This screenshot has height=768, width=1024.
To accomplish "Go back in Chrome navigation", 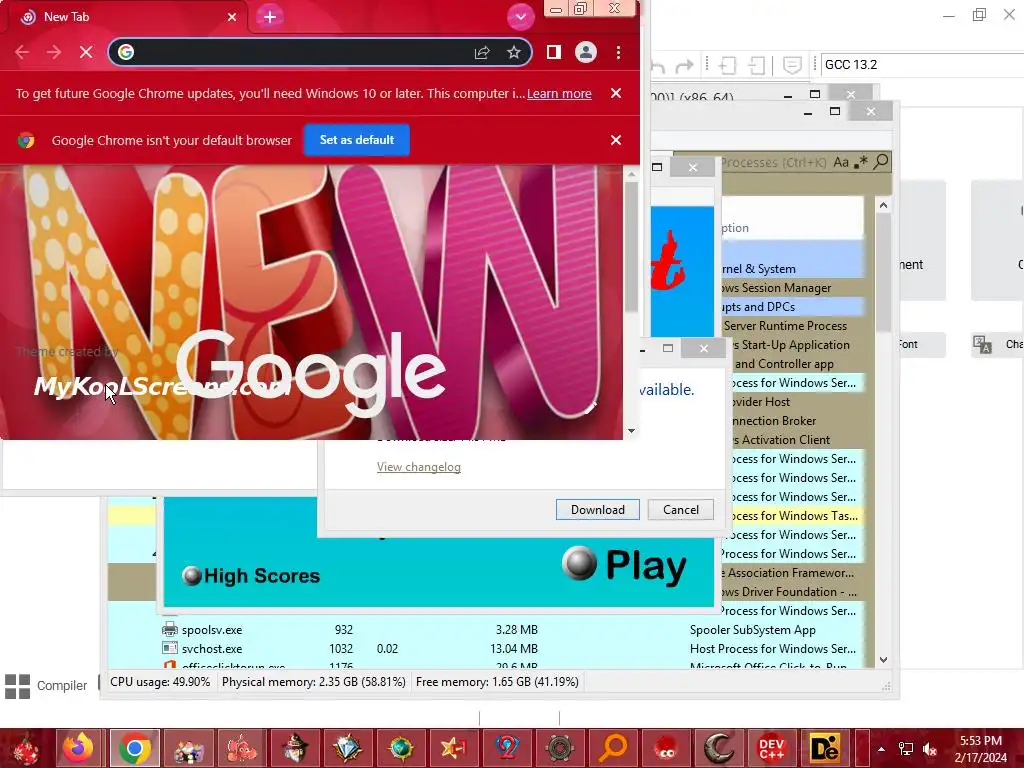I will pos(22,52).
